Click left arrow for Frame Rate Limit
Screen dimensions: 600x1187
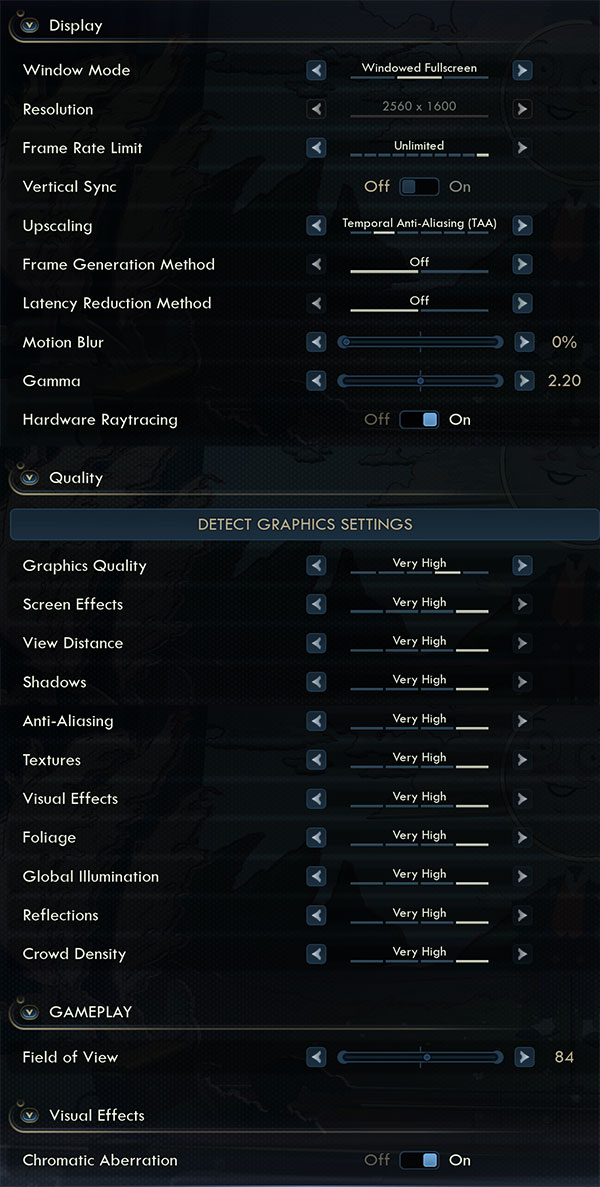[x=317, y=148]
